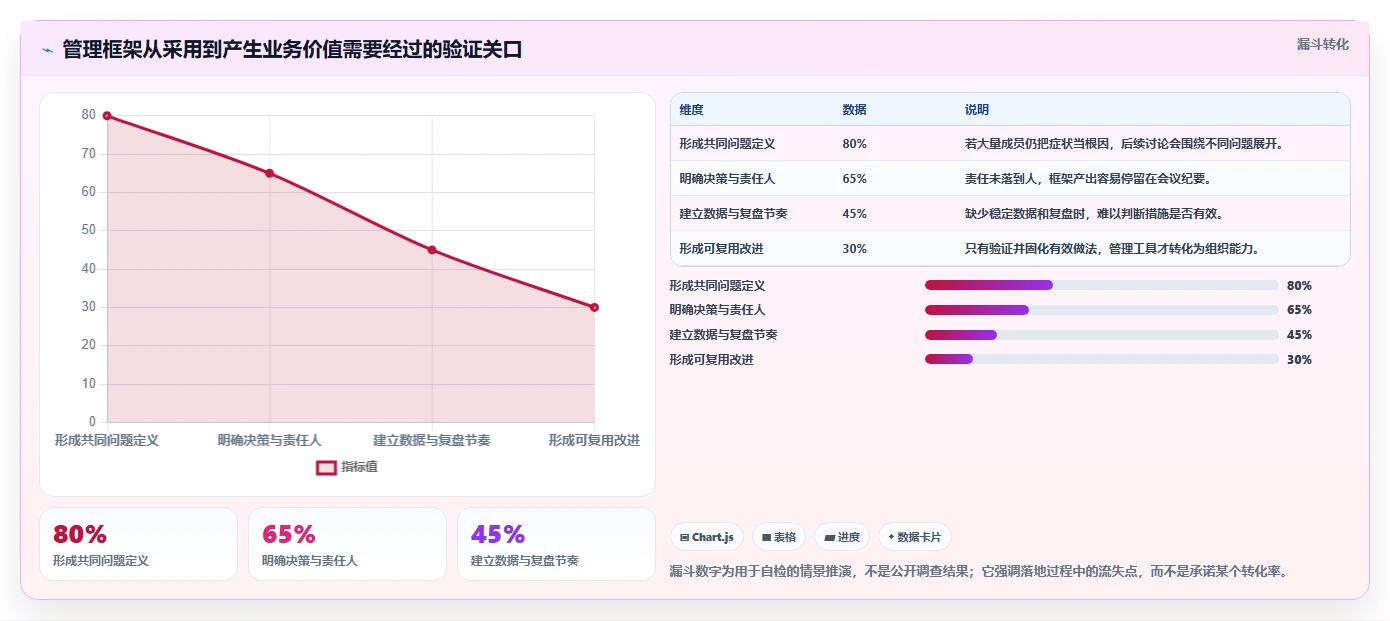Screen dimensions: 1390x621
Task: Click the 形成共同问题定义 80% progress bar
Action: 1102,285
